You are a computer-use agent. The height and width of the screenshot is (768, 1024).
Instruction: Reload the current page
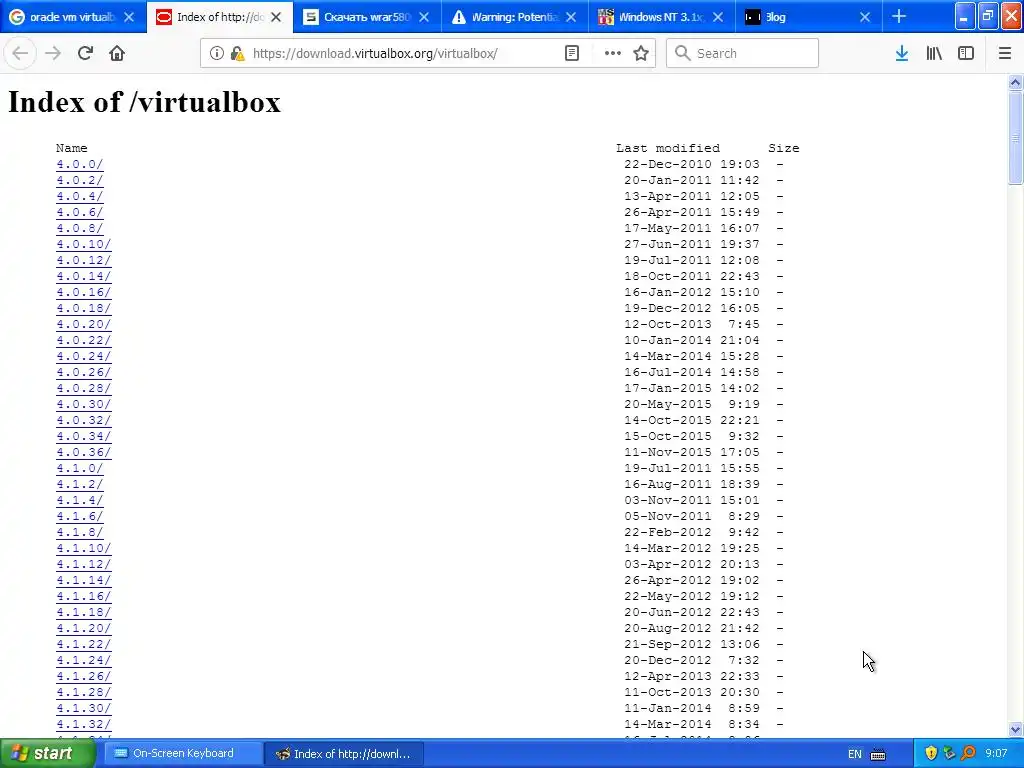click(x=85, y=53)
